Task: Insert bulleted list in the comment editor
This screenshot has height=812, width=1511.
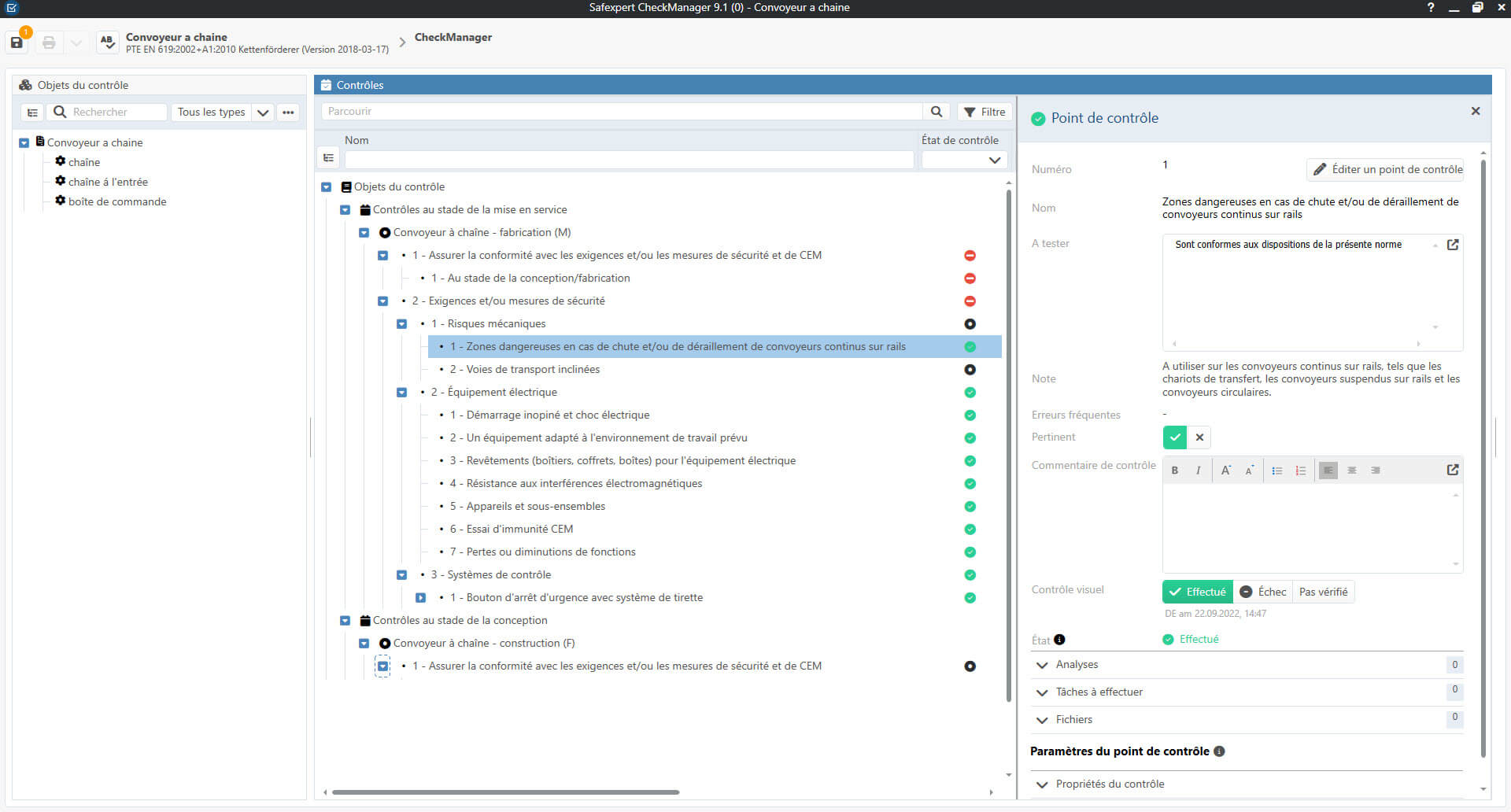Action: click(1276, 471)
